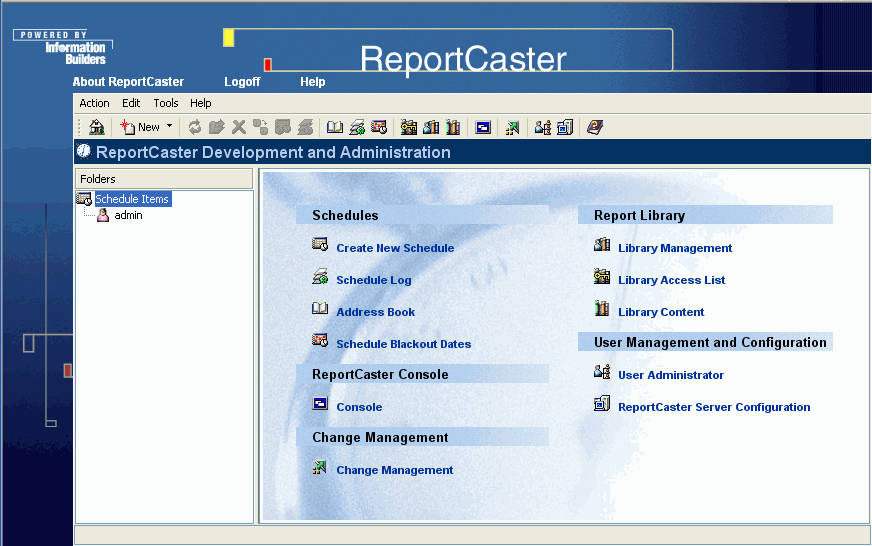872x546 pixels.
Task: Open the ReportCaster Server Configuration link
Action: (714, 407)
